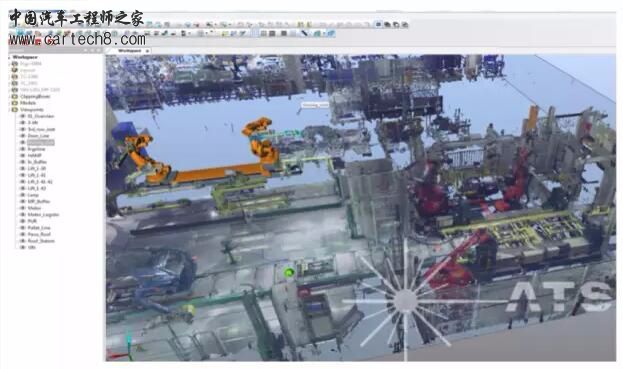The width and height of the screenshot is (623, 369).
Task: Click the black diagonal line tool icon
Action: (304, 34)
